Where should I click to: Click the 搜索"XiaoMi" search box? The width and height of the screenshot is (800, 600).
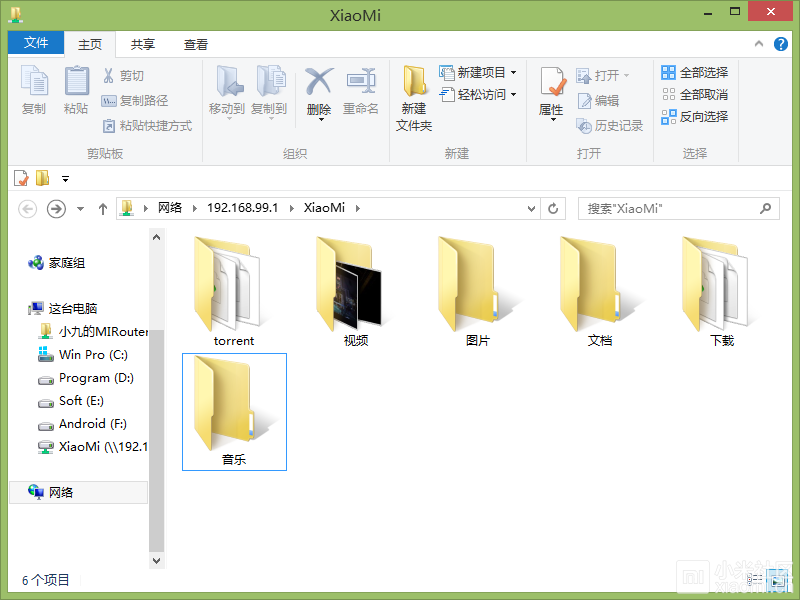point(668,209)
